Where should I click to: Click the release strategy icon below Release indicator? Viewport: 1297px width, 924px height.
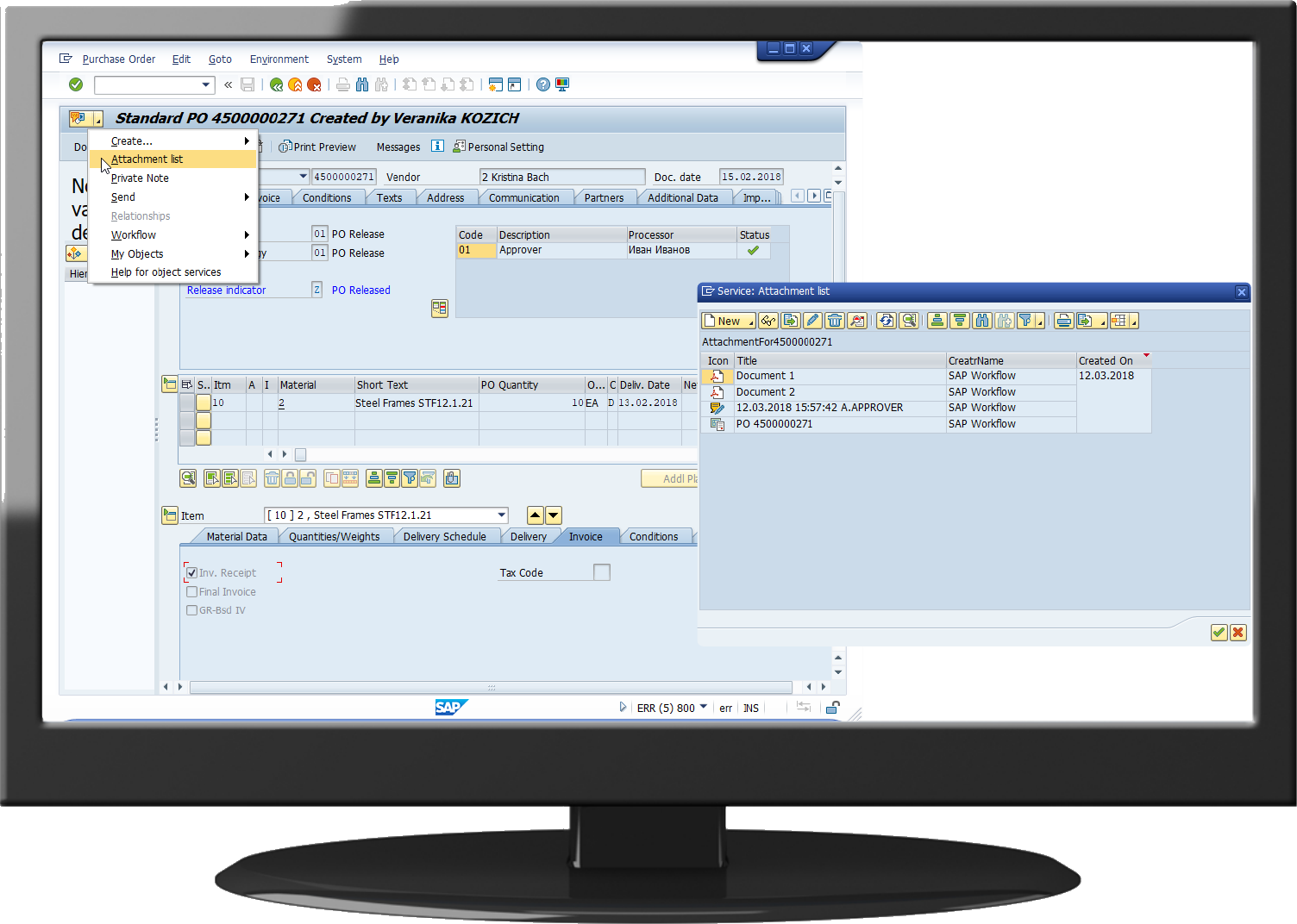[440, 309]
